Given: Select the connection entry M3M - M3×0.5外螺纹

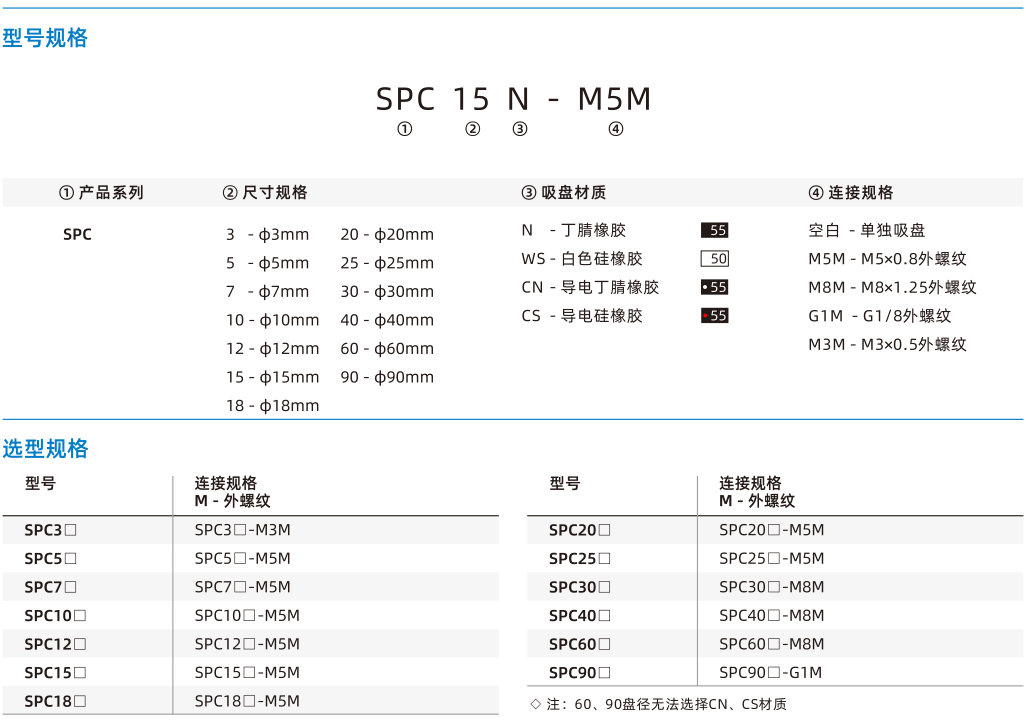Looking at the screenshot, I should 887,344.
